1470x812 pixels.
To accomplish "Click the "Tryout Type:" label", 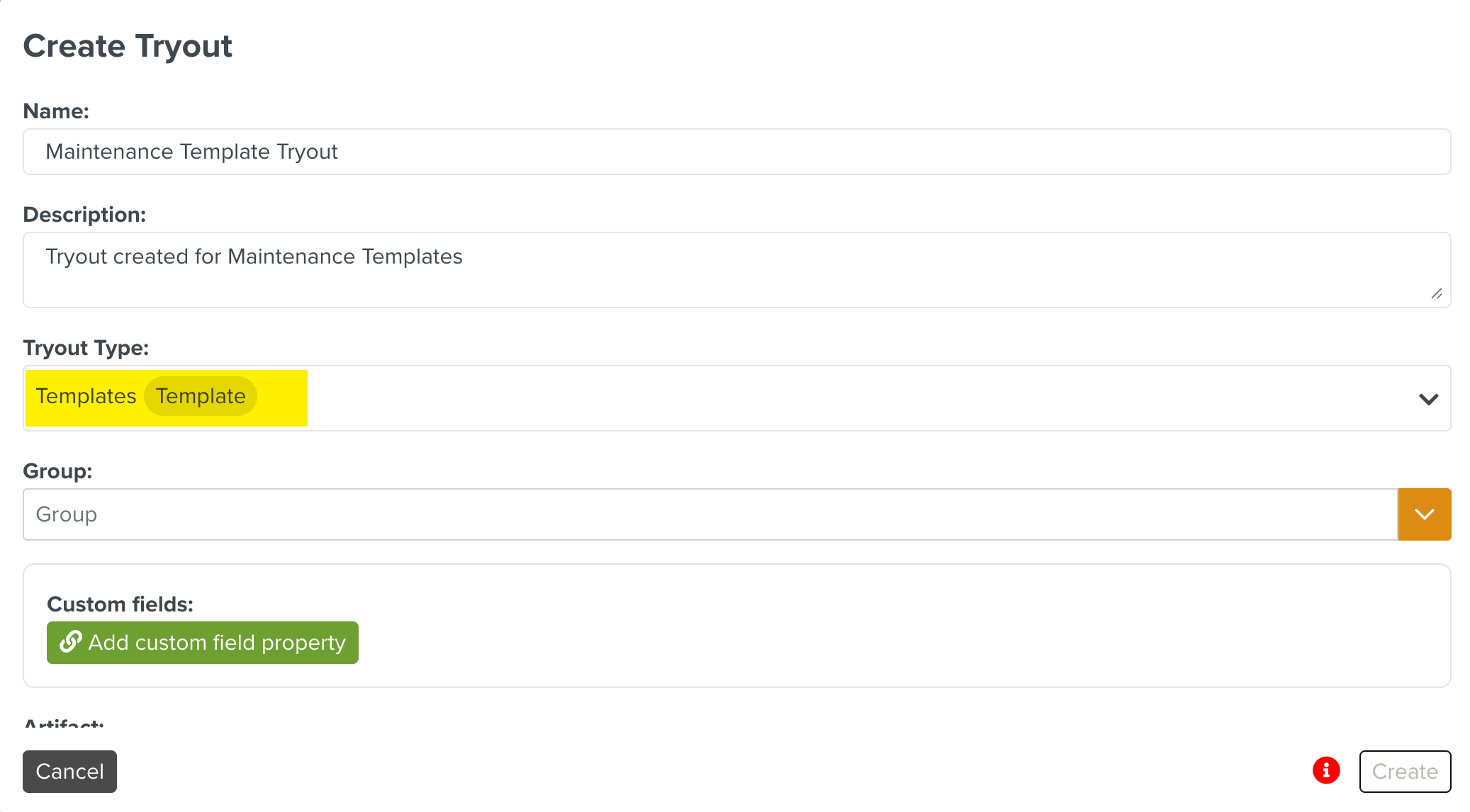I will point(86,348).
